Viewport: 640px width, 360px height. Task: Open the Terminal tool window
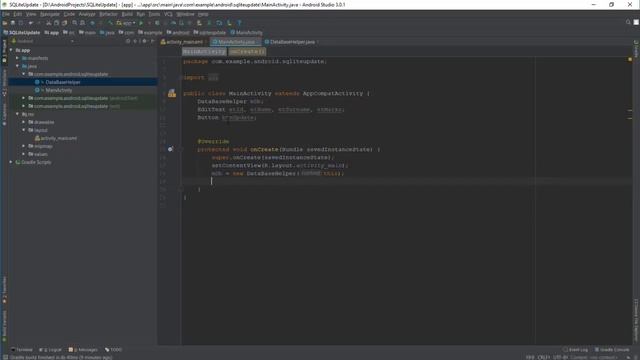point(22,350)
